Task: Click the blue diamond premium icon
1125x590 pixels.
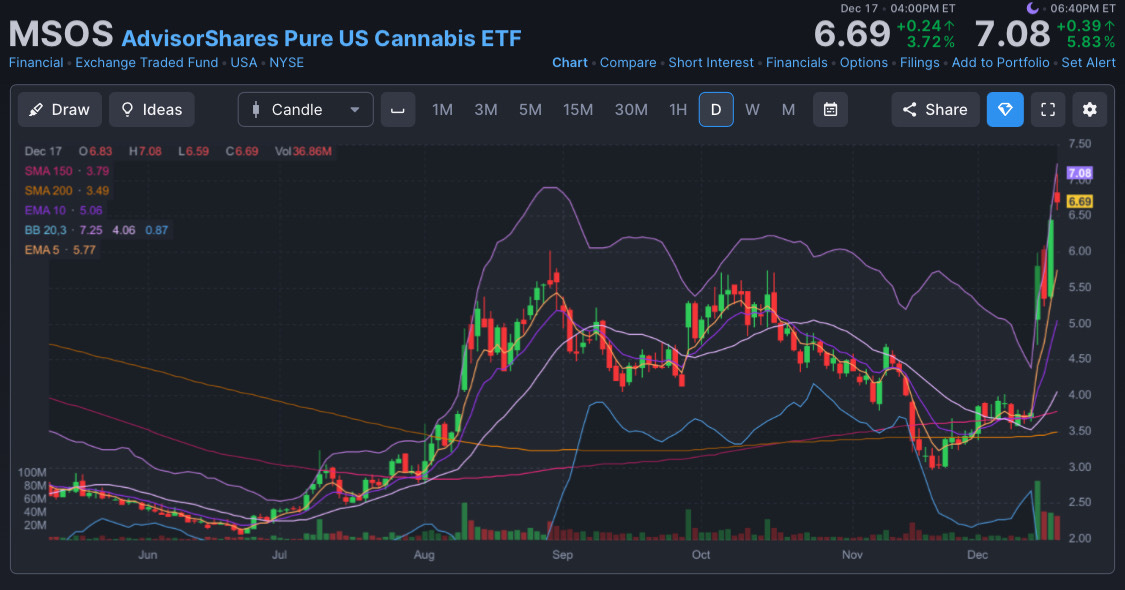Action: tap(1005, 110)
